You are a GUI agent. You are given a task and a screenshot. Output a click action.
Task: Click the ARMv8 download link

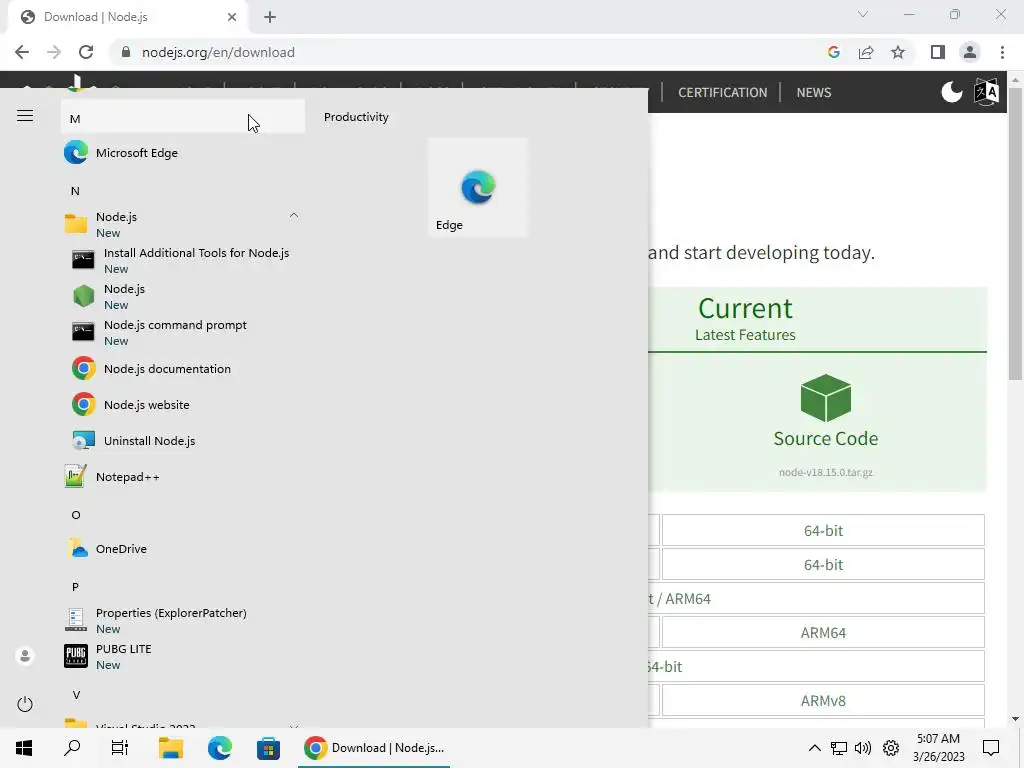(x=823, y=700)
